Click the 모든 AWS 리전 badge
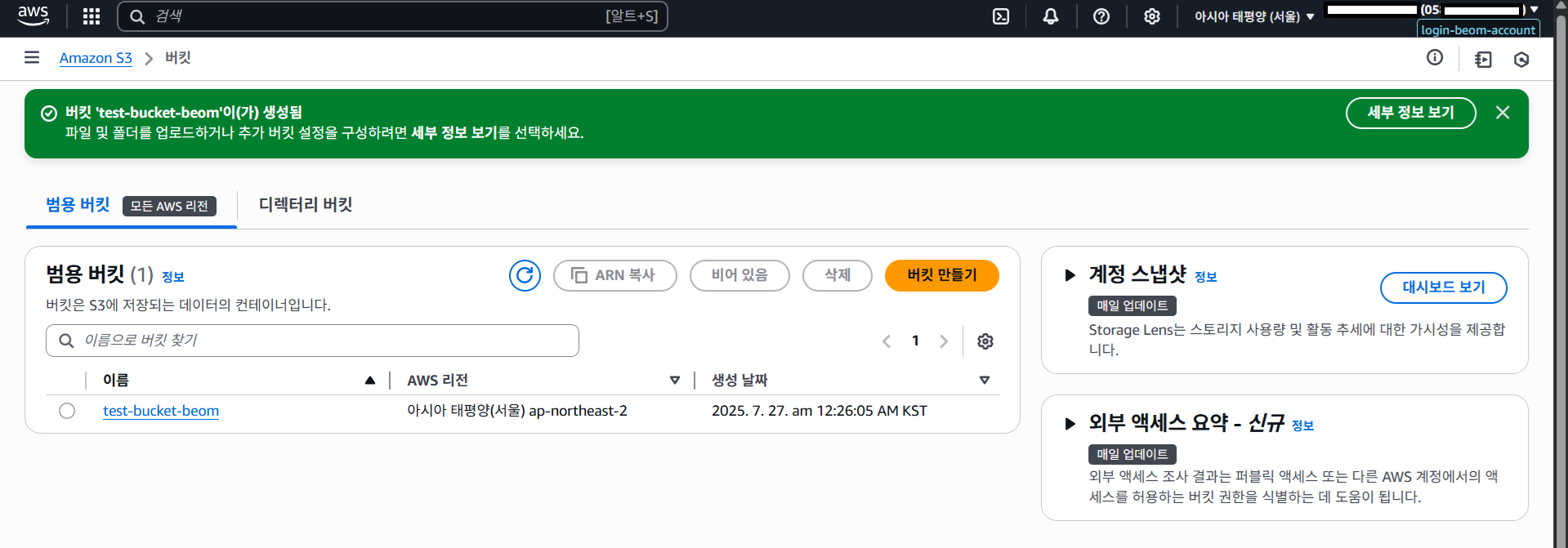Screen dimensions: 1568x548 [x=169, y=206]
